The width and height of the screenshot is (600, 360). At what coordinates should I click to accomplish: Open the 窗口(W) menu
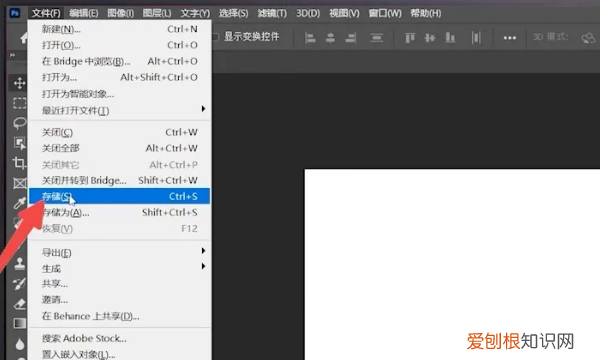pyautogui.click(x=385, y=13)
